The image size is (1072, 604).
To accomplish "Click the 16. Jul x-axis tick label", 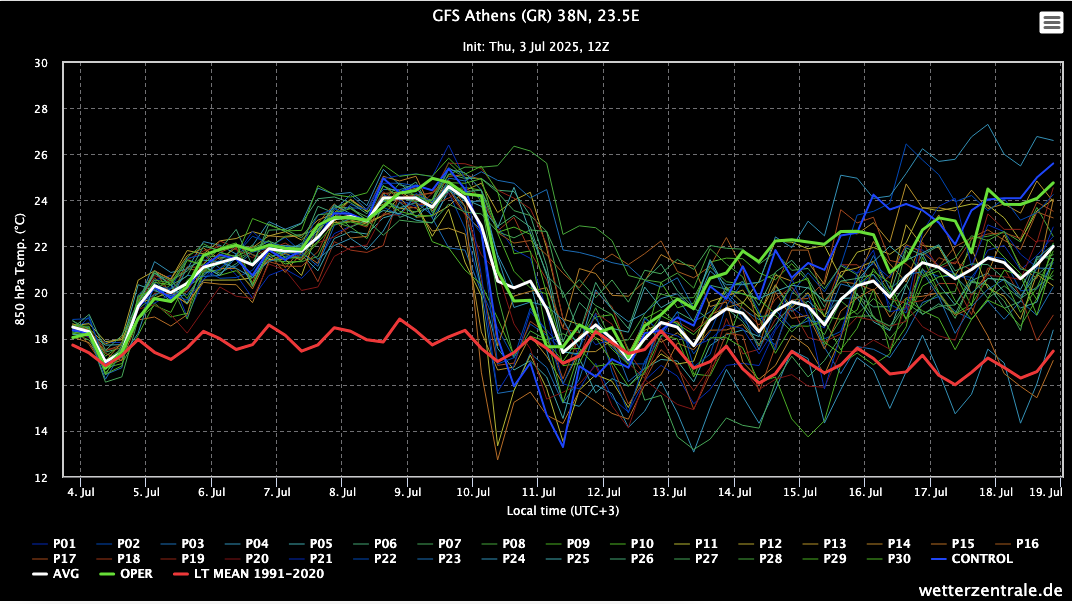I will pos(865,492).
